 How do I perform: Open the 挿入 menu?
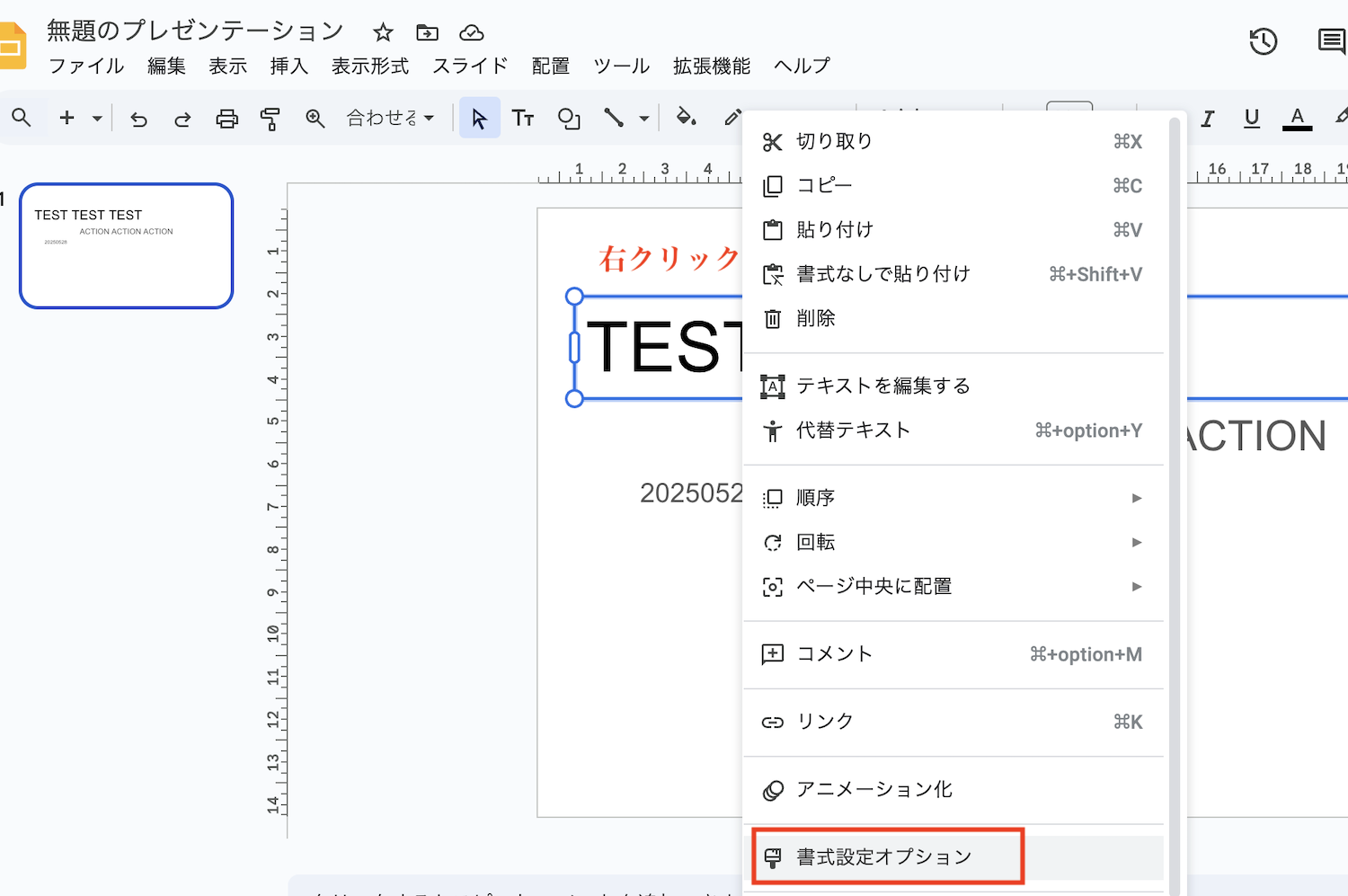(x=288, y=66)
